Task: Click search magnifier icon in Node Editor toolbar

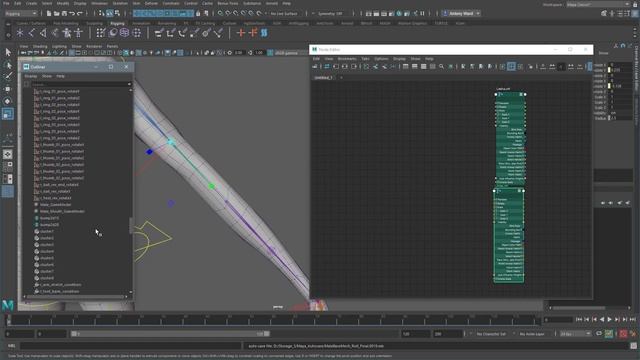Action: pyautogui.click(x=441, y=66)
